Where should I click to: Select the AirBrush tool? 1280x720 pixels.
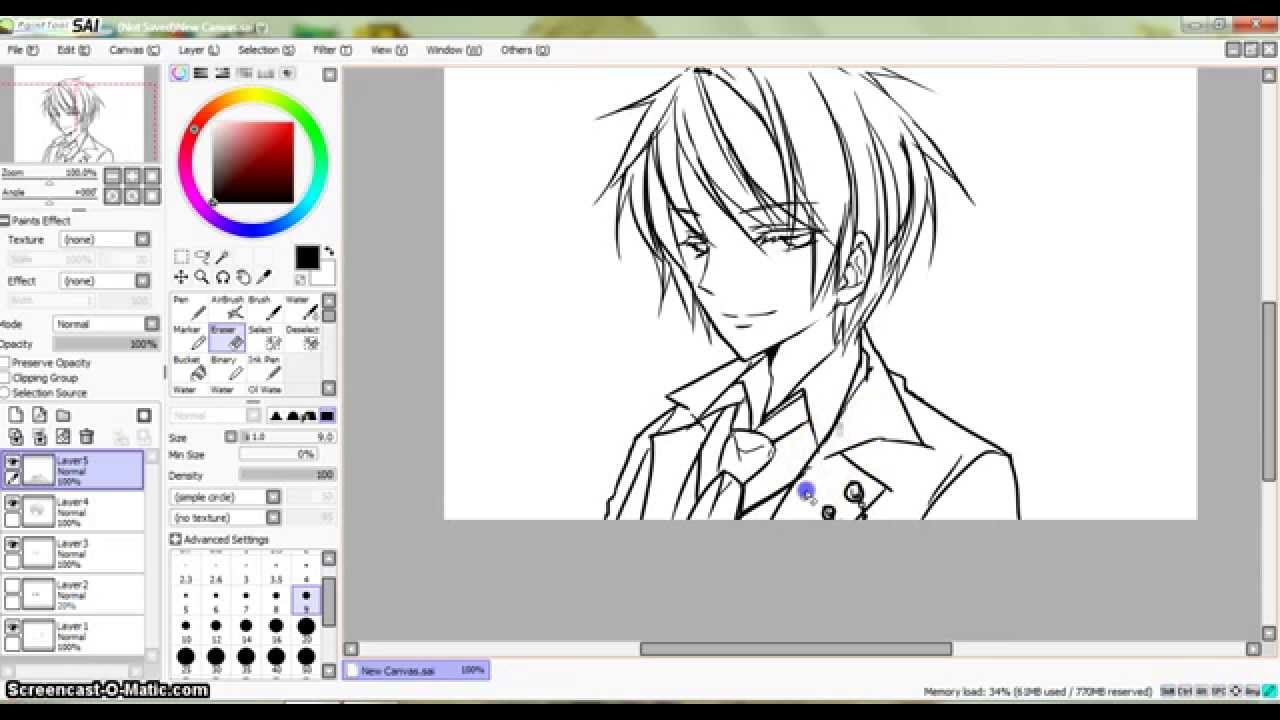click(x=227, y=308)
